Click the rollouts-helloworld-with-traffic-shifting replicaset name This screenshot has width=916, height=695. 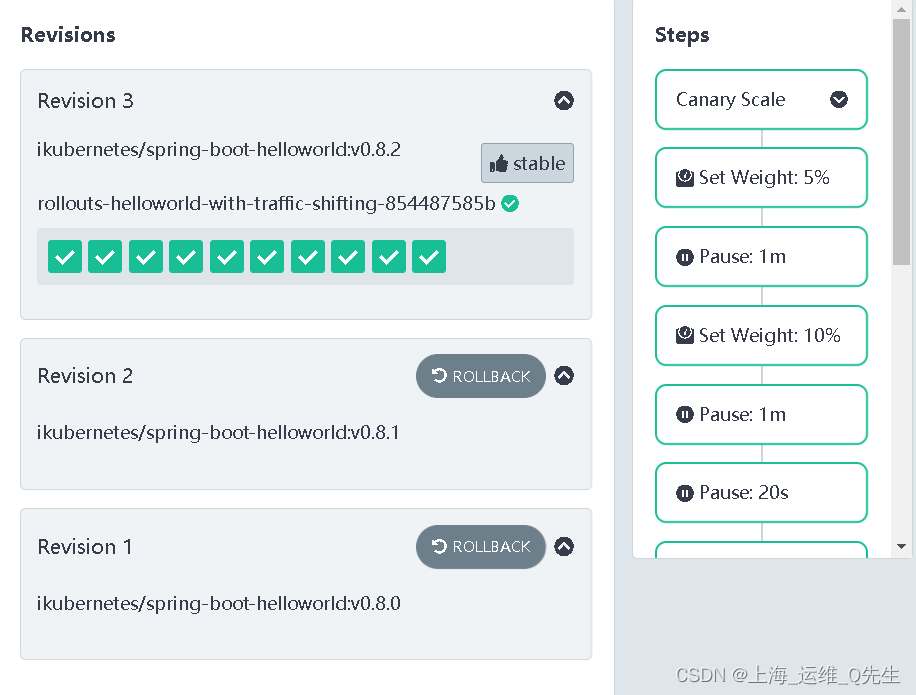pyautogui.click(x=266, y=204)
